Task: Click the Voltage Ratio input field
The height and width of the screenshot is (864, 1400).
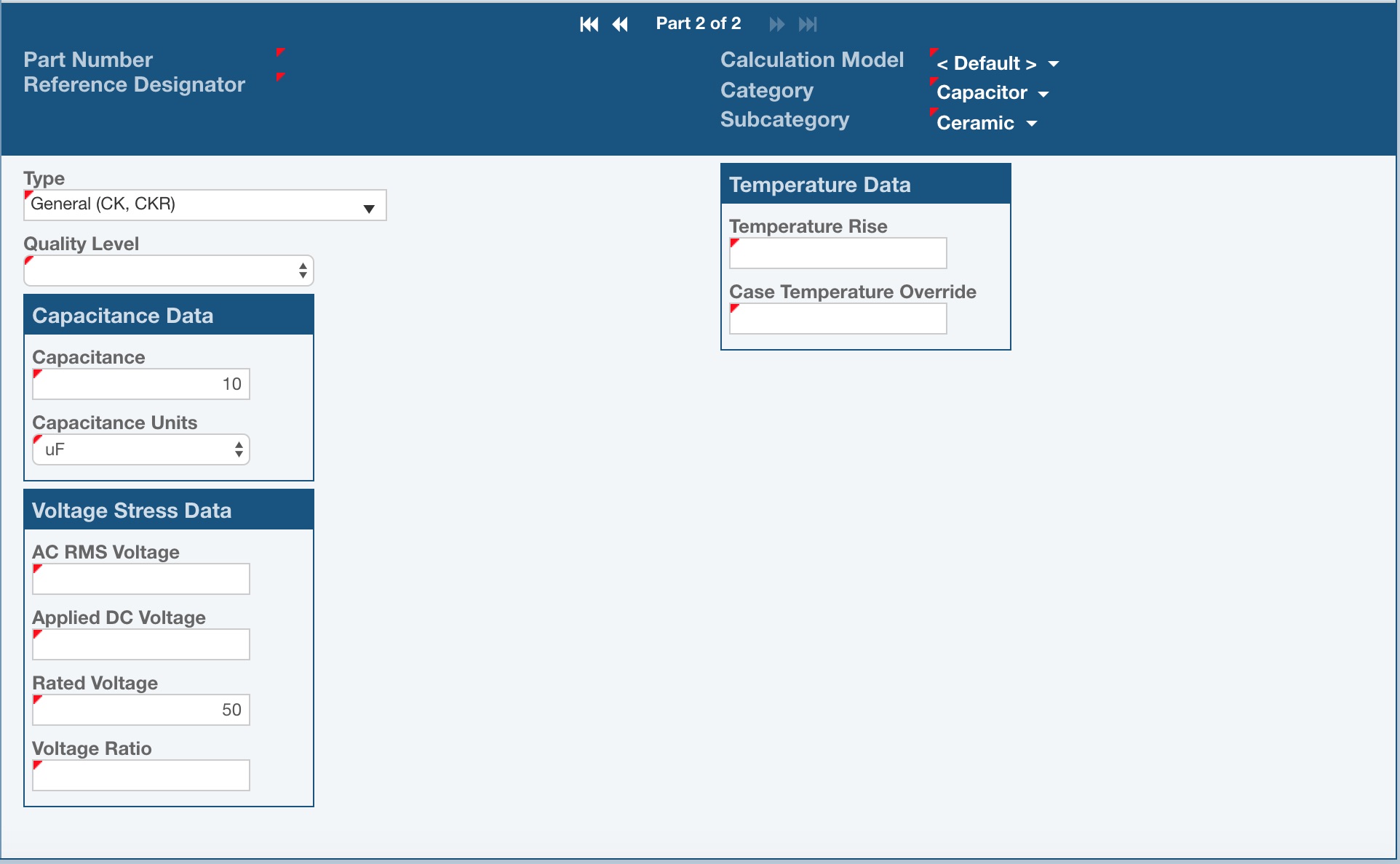Action: pyautogui.click(x=140, y=775)
